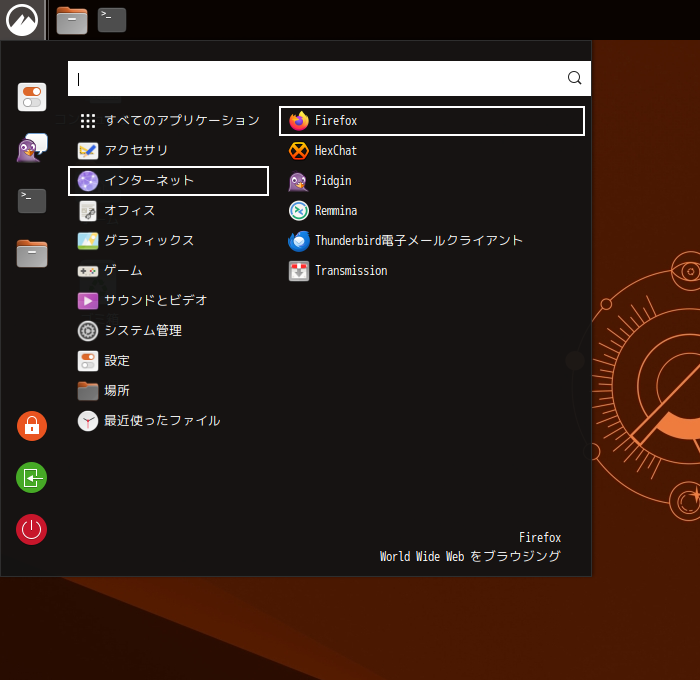Open the オフィス category
The height and width of the screenshot is (680, 700).
(168, 210)
